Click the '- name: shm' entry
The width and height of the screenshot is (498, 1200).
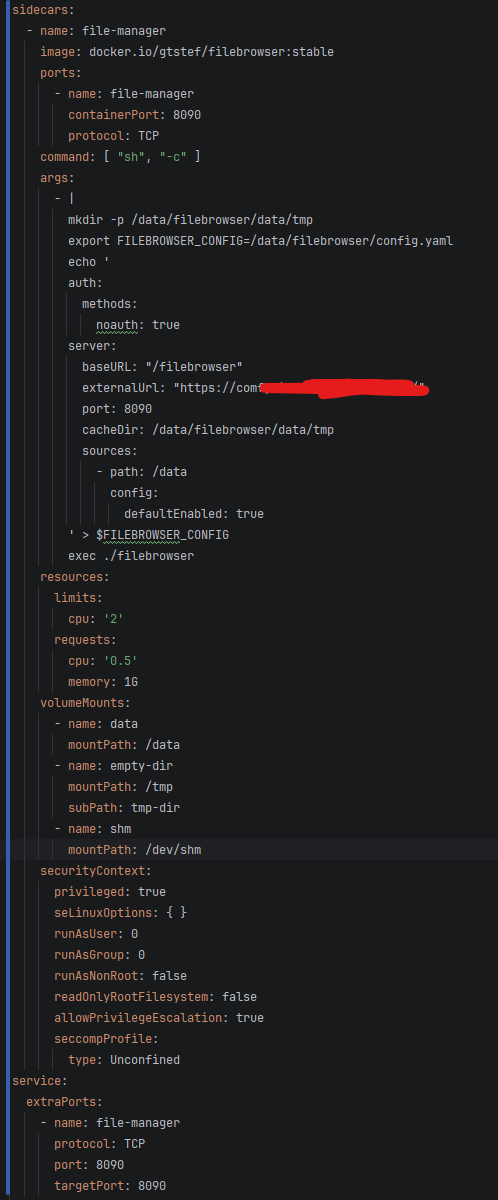[92, 829]
